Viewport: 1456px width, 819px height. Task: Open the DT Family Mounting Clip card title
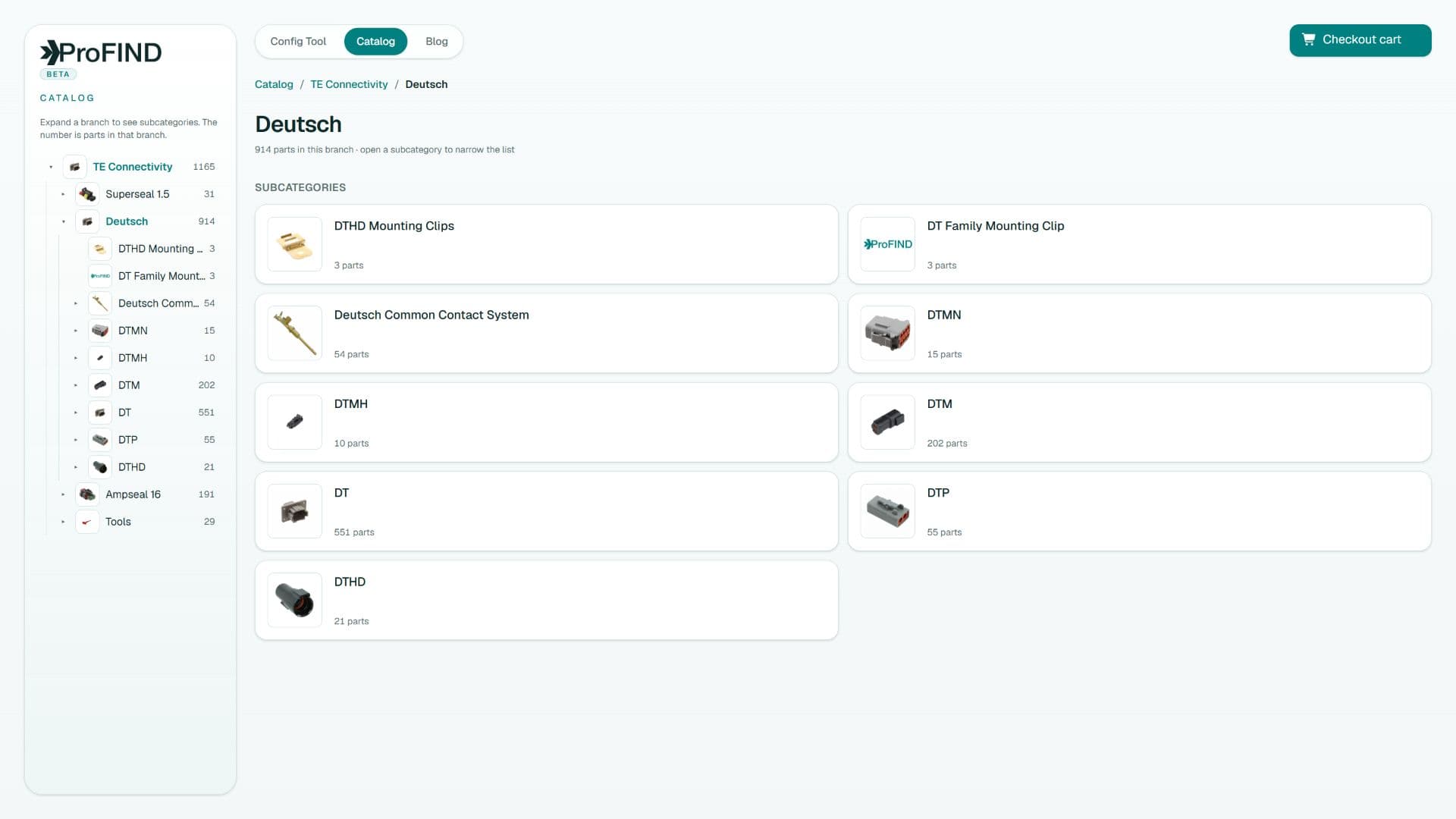point(995,226)
